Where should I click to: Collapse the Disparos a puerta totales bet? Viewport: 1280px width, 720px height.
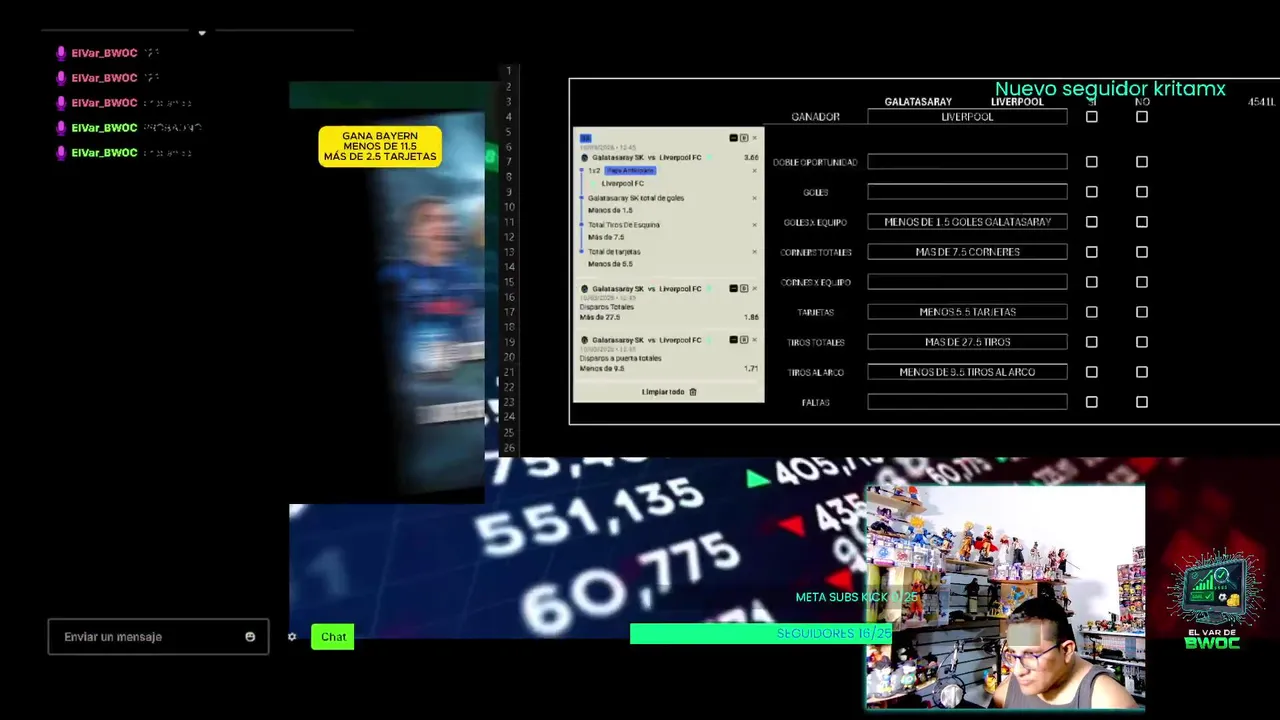tap(733, 339)
